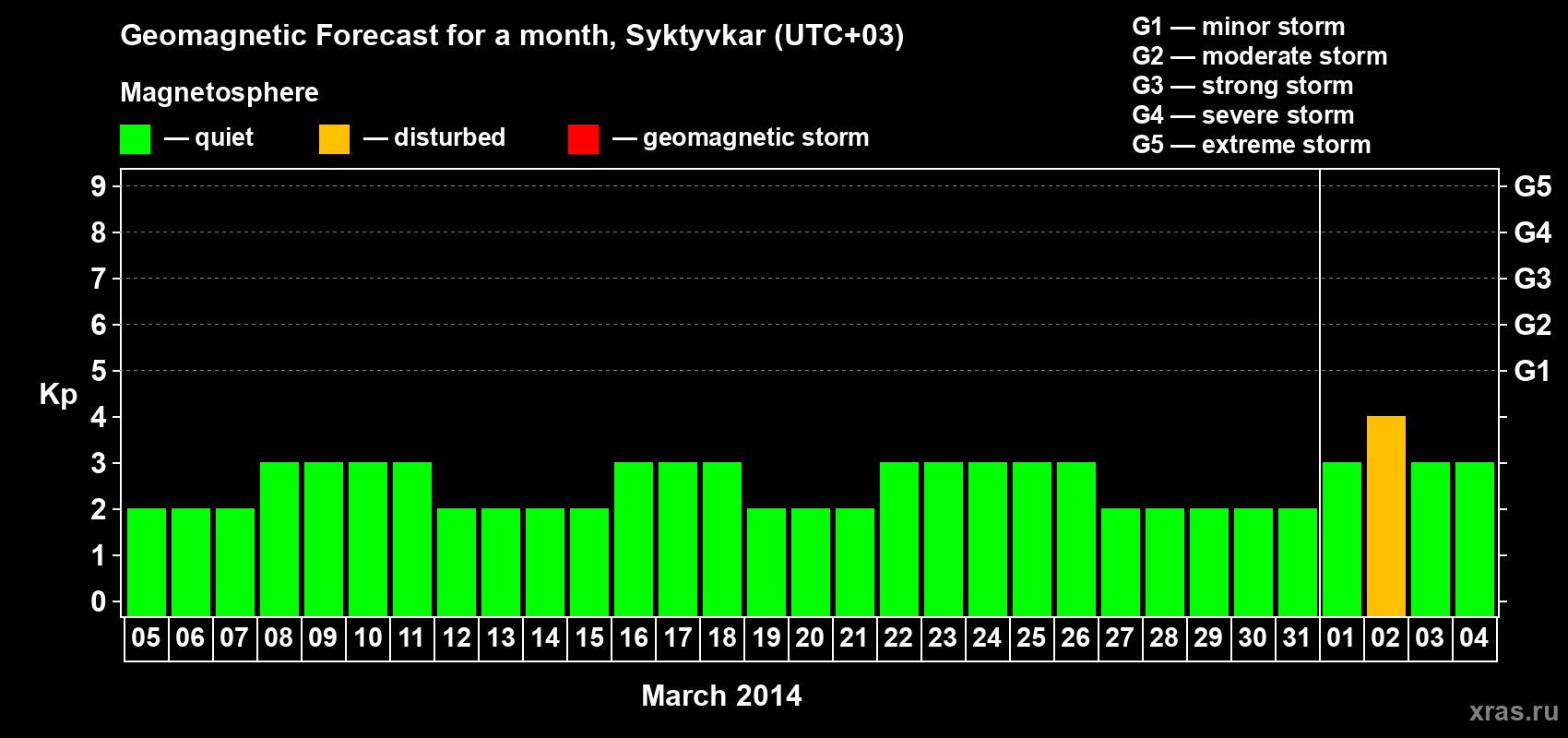The image size is (1568, 738).
Task: Click date label 02 on x-axis
Action: 1385,637
